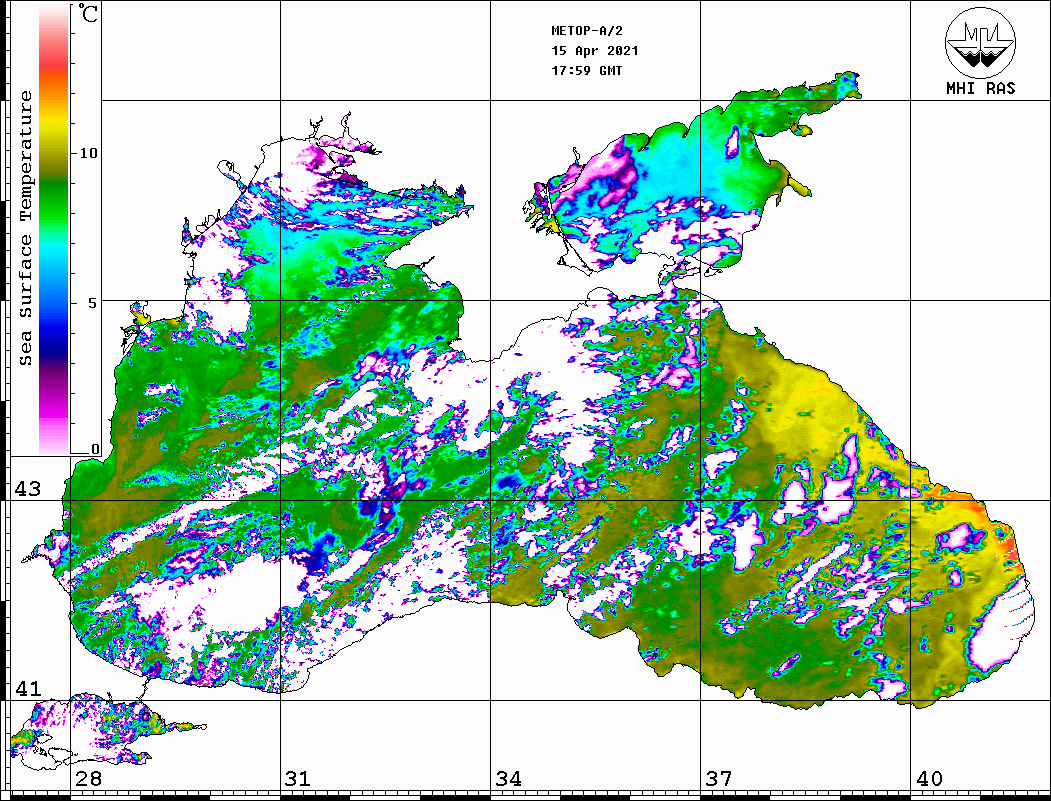
Task: Click the longitude 31 label
Action: (x=298, y=779)
